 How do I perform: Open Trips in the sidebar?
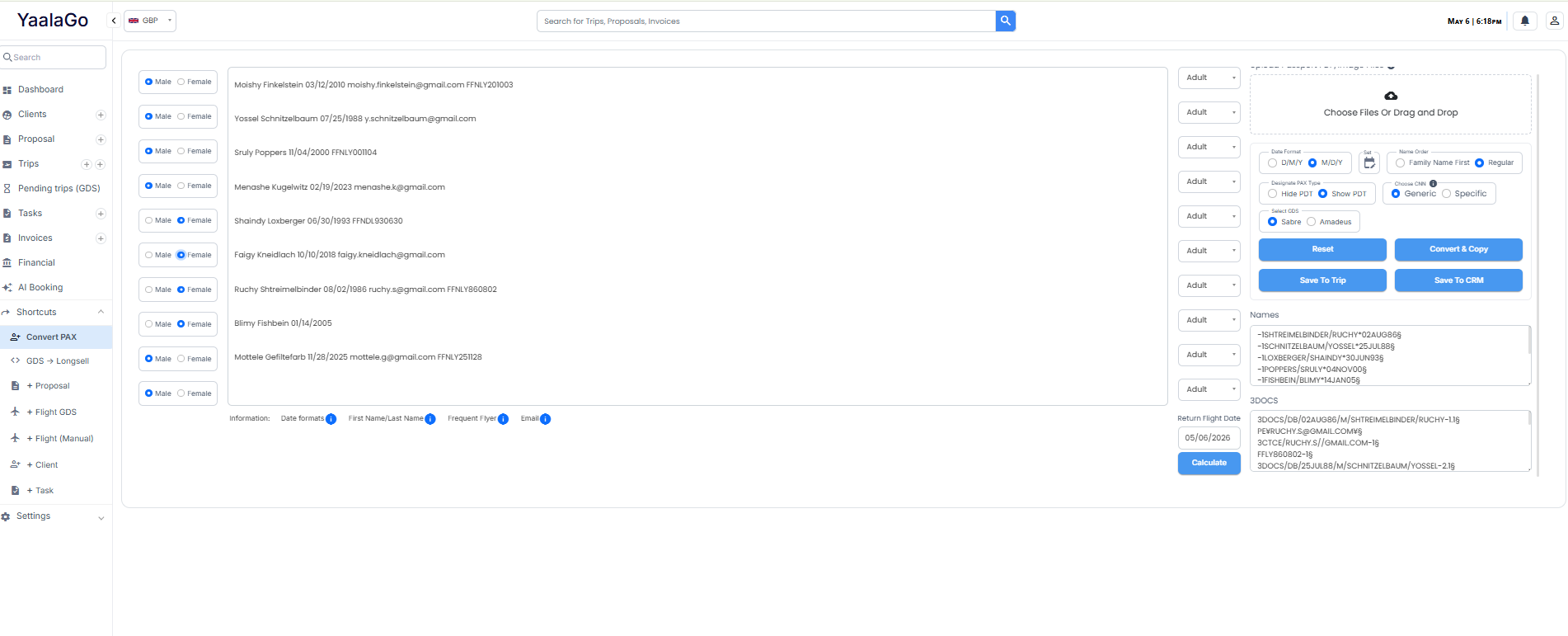pyautogui.click(x=28, y=164)
